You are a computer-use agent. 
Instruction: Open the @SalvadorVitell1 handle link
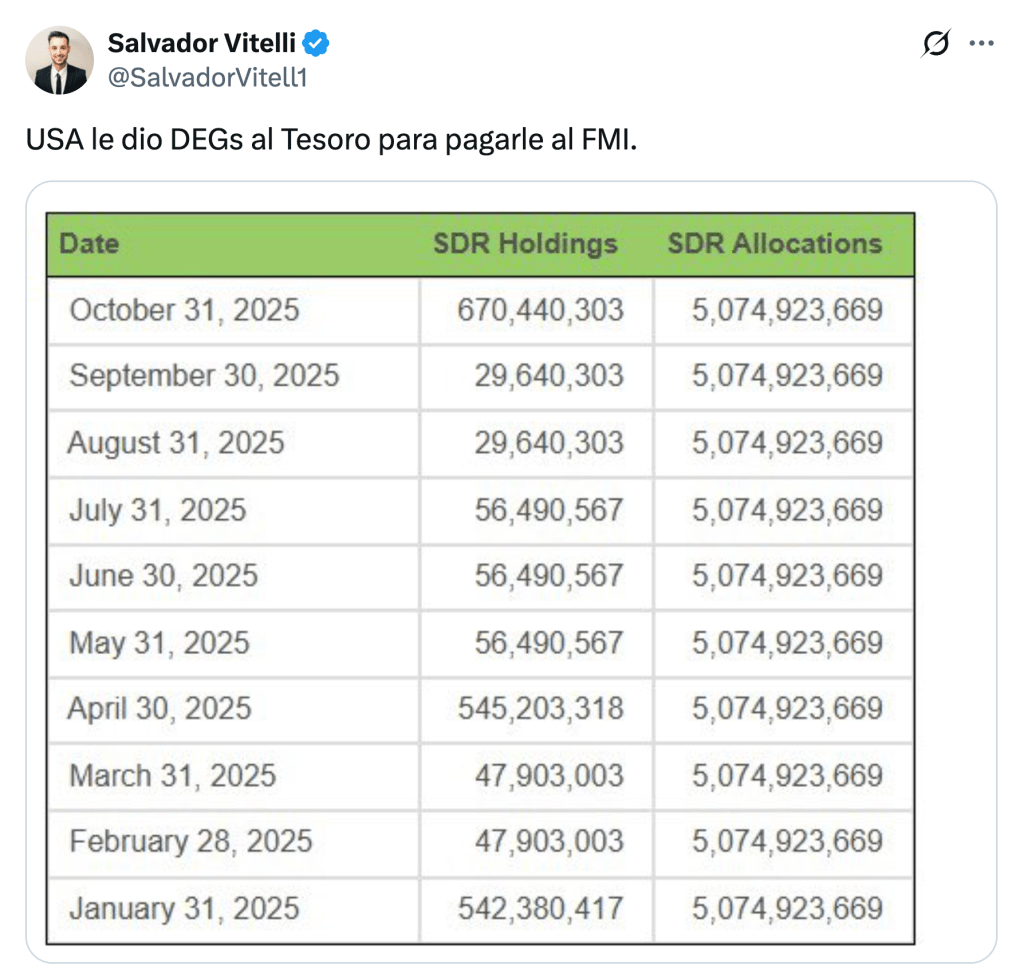tap(206, 77)
